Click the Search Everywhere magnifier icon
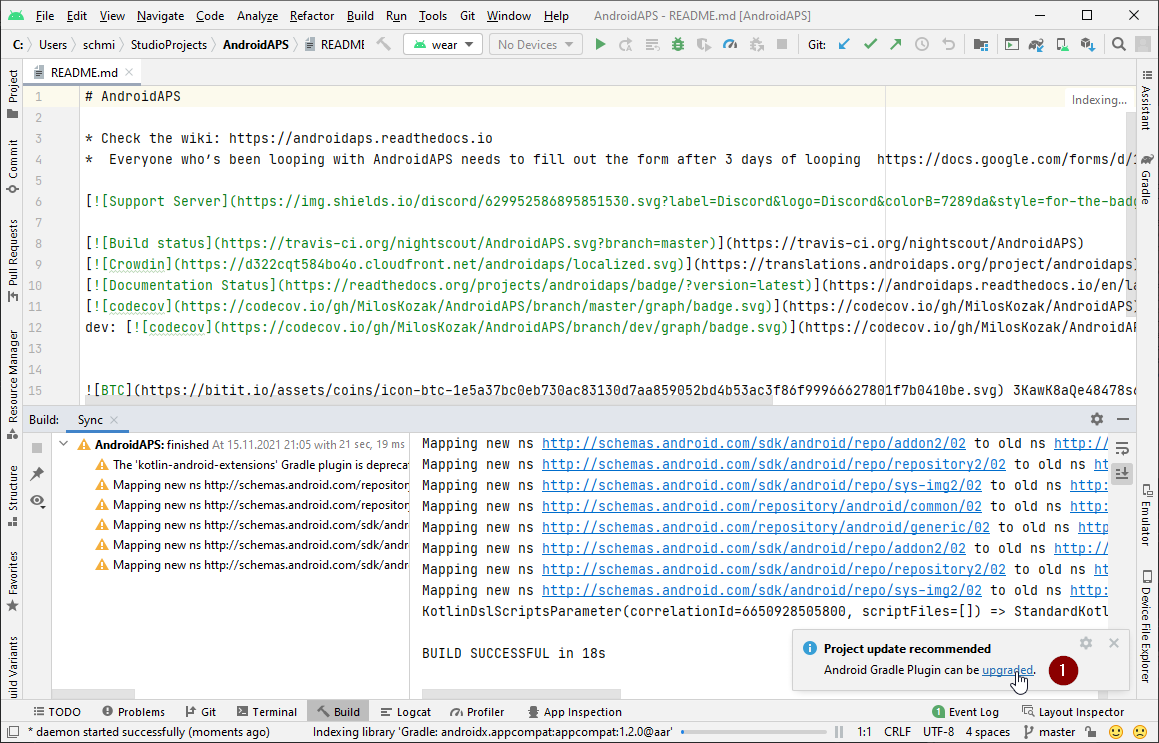 [1119, 44]
